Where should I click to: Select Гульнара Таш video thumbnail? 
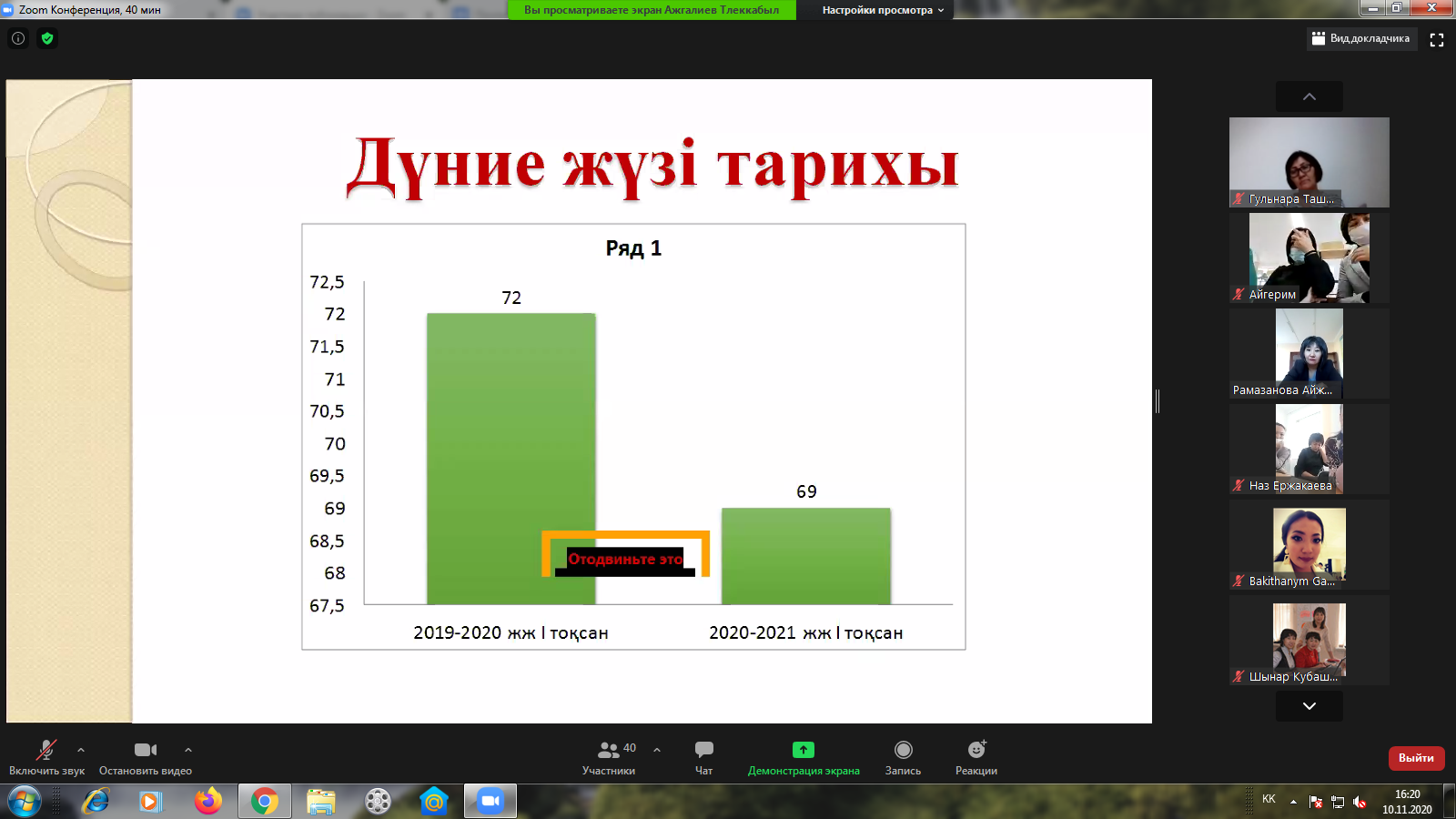[1309, 162]
